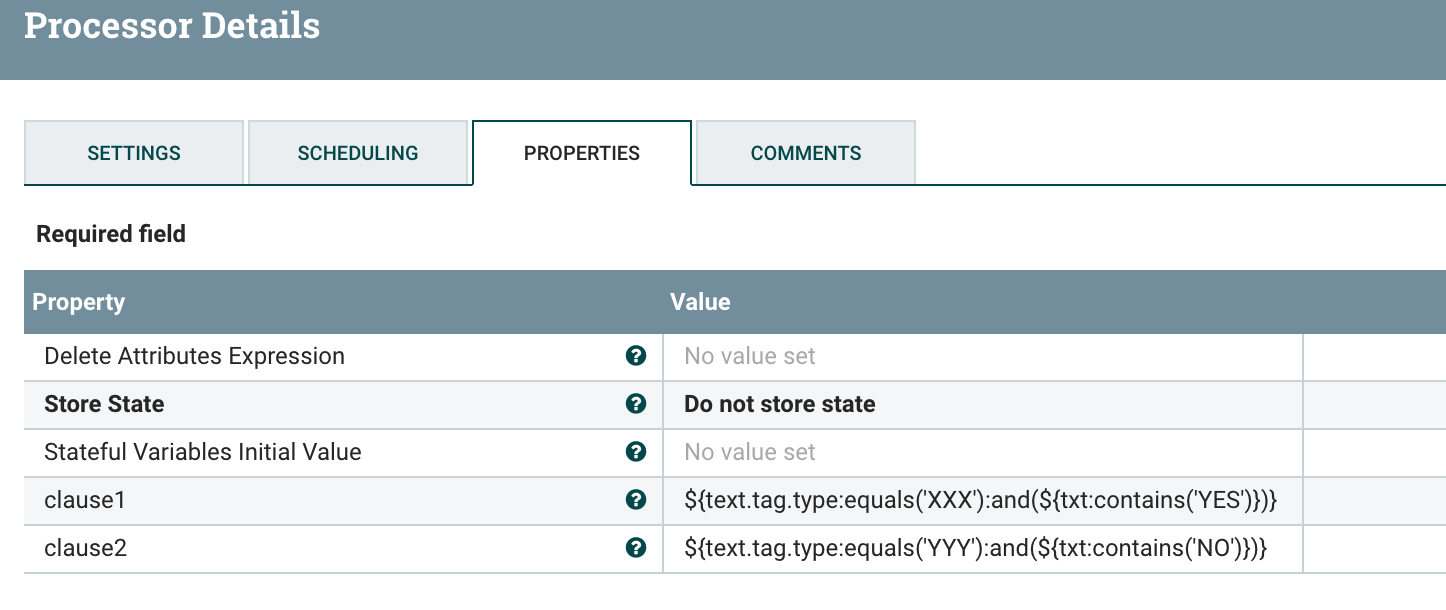Select the Store State property name
The image size is (1446, 610).
[104, 404]
